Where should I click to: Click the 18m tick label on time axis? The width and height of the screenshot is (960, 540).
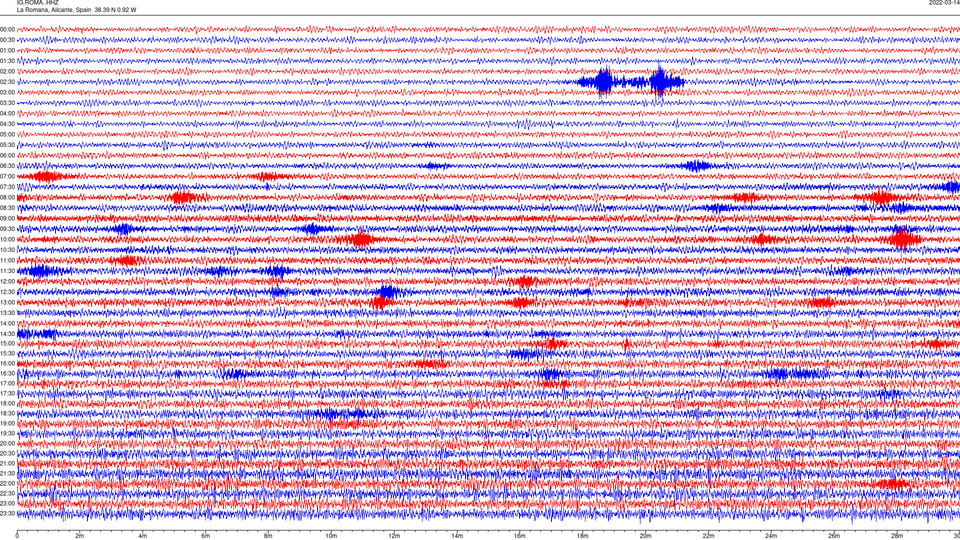point(583,536)
